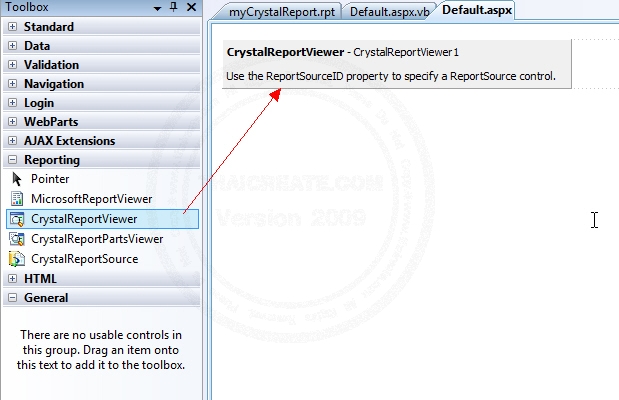Expand the Validation toolbox group
Viewport: 619px width, 400px height.
(13, 64)
